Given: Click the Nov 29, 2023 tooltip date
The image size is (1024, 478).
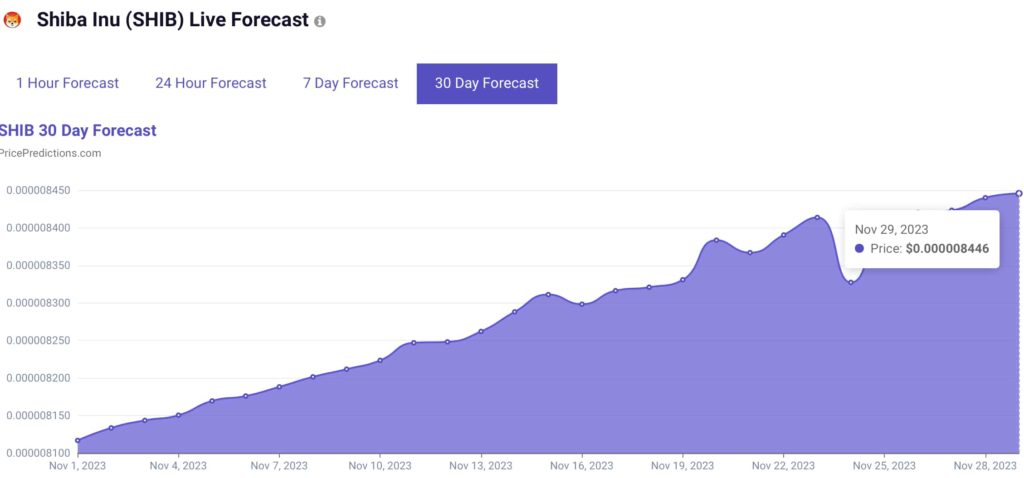Looking at the screenshot, I should point(891,229).
